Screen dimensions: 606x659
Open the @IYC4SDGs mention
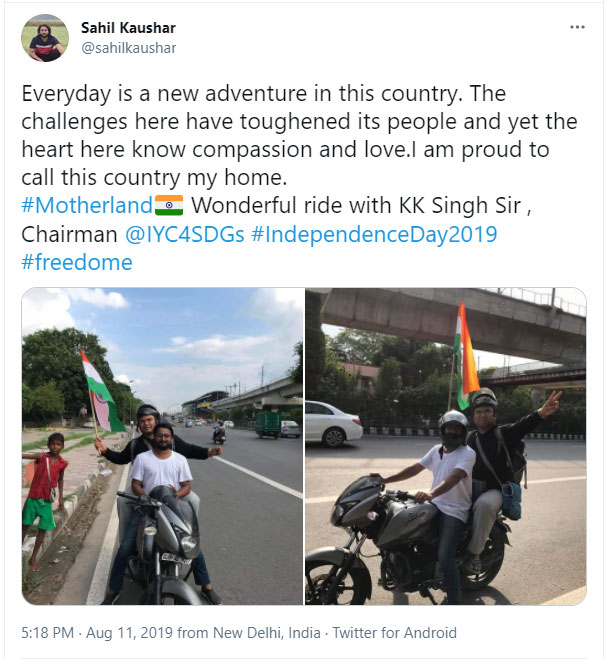click(x=185, y=234)
